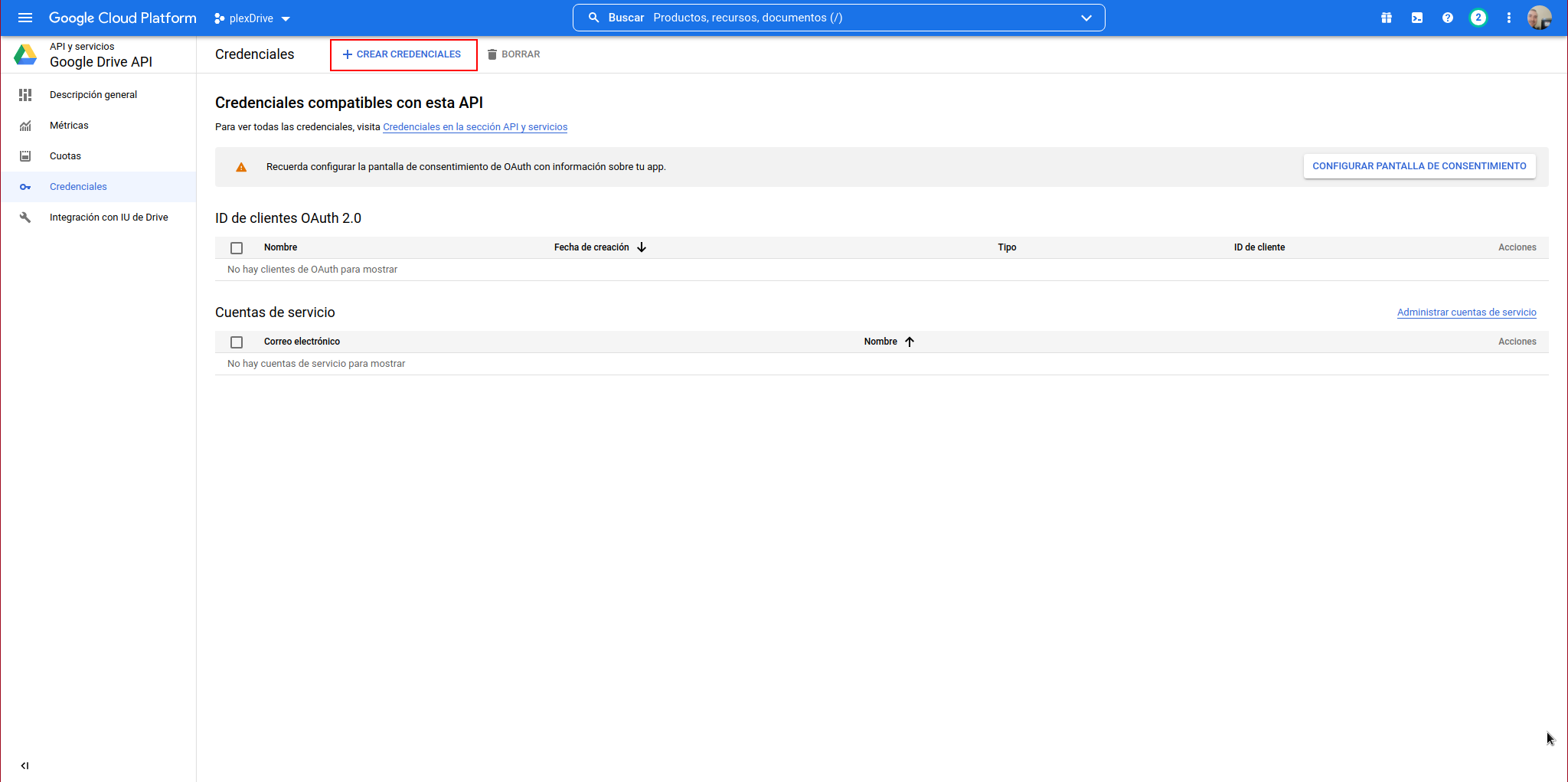Select all service accounts checkbox

pos(237,342)
